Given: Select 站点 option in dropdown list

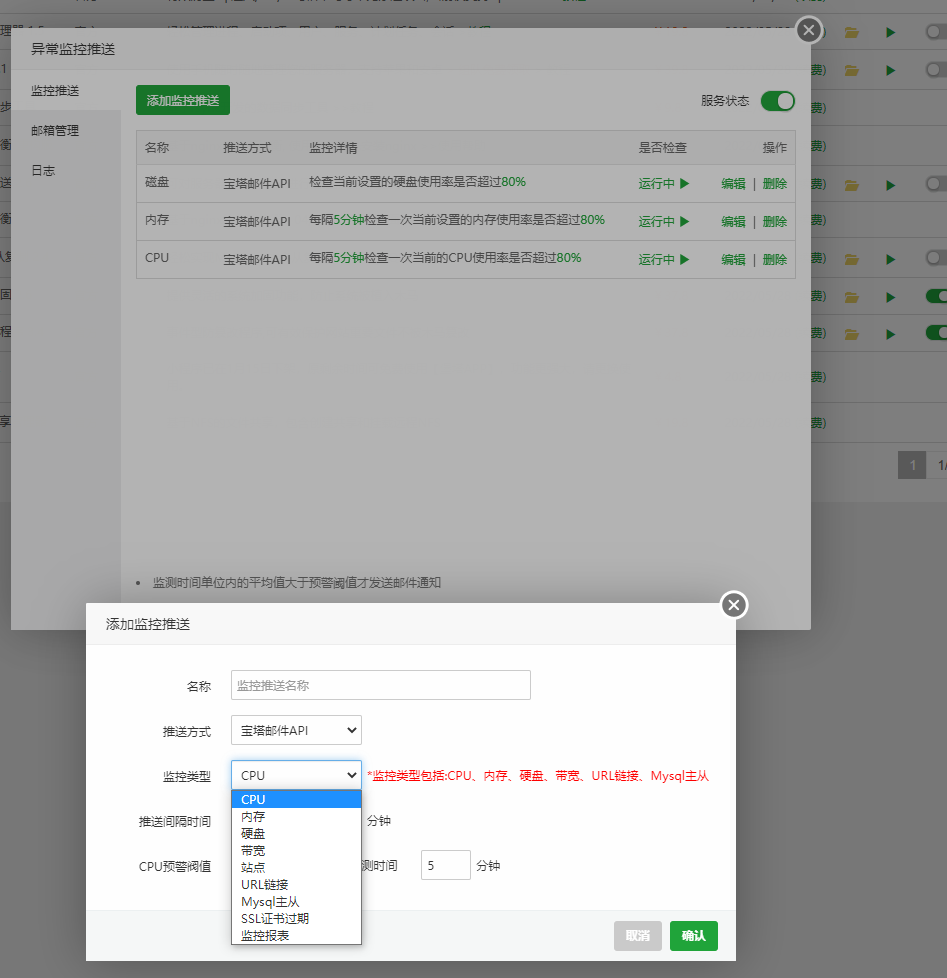Looking at the screenshot, I should click(296, 867).
